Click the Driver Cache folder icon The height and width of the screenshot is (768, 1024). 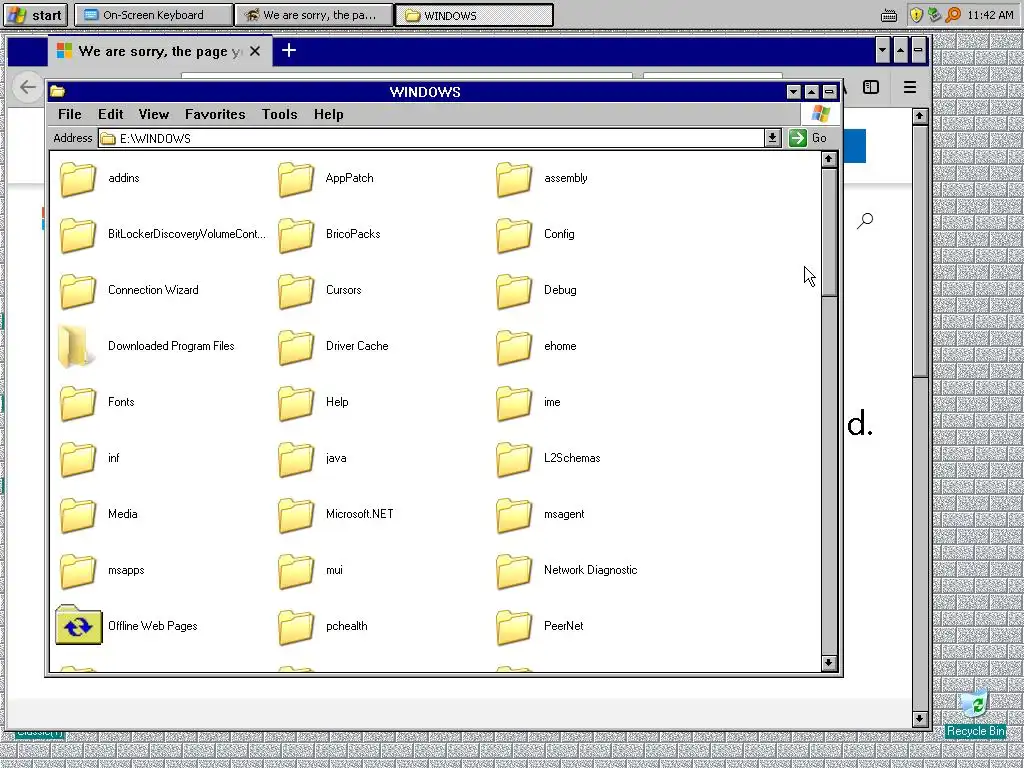click(296, 347)
